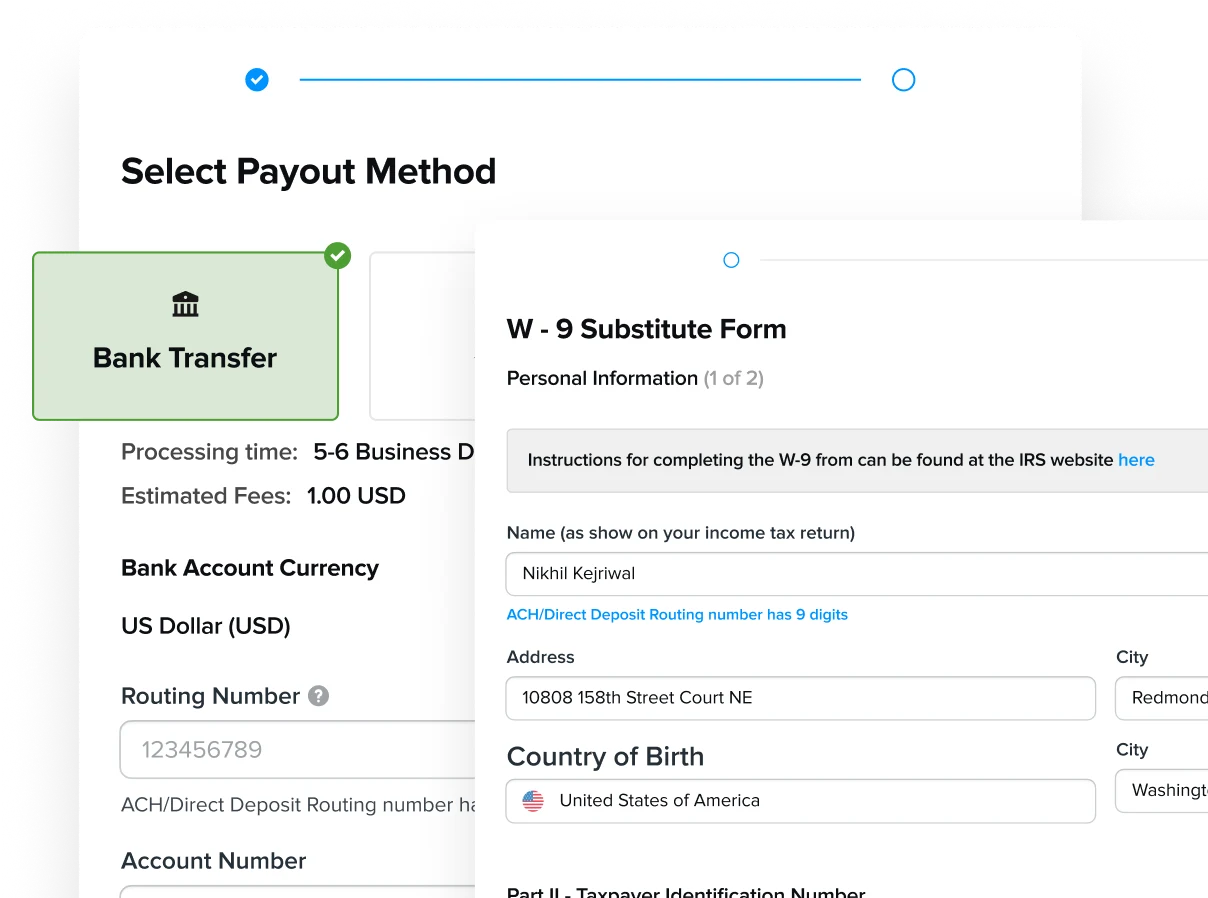Click the Routing Number help question mark

318,696
